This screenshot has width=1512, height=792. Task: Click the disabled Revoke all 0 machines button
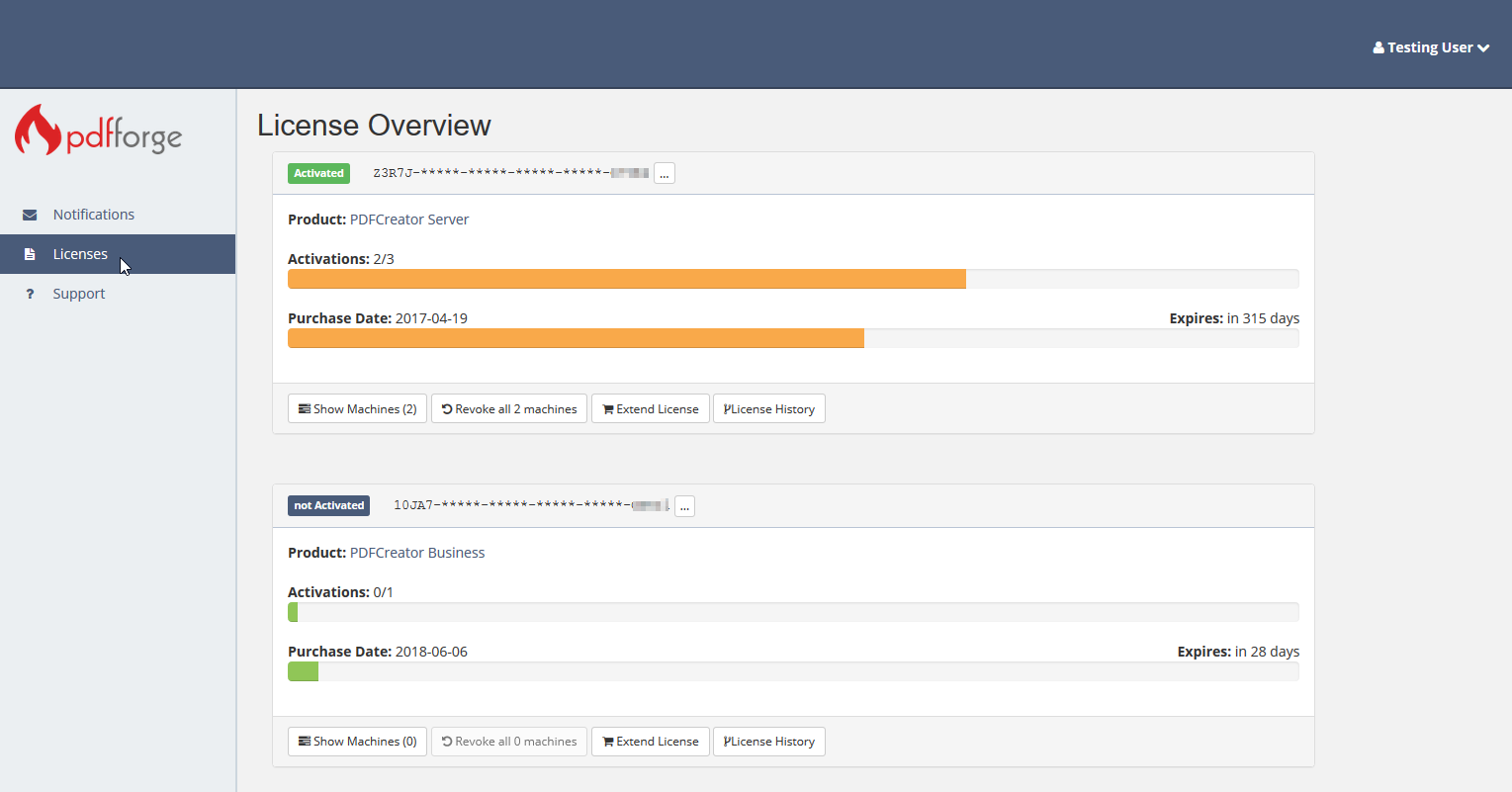[x=509, y=742]
